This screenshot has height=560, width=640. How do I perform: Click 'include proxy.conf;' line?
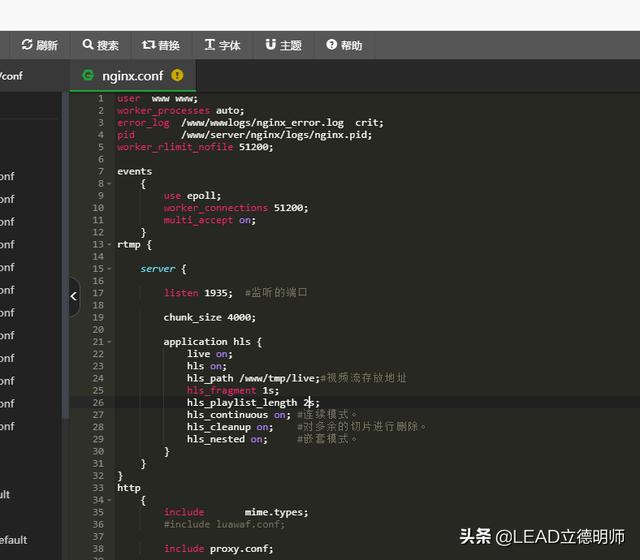218,549
